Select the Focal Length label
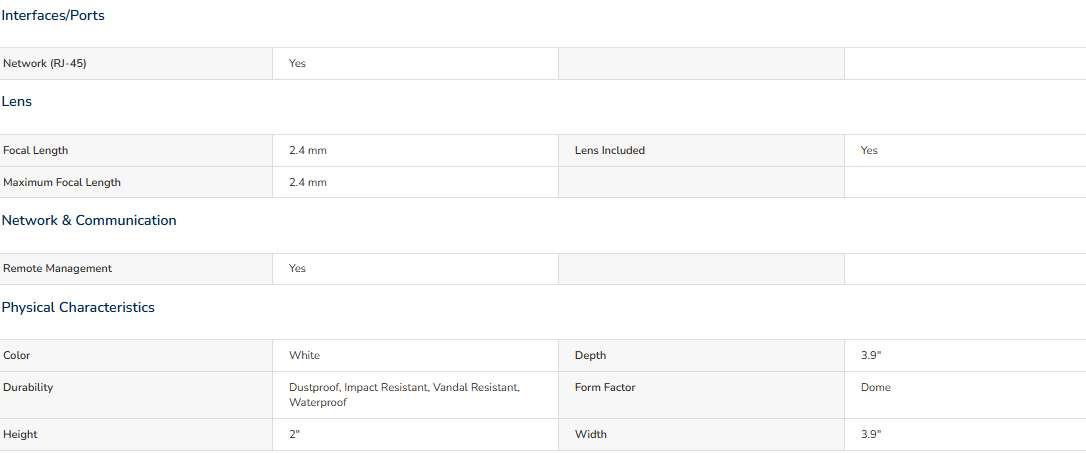This screenshot has width=1086, height=453. pyautogui.click(x=36, y=150)
